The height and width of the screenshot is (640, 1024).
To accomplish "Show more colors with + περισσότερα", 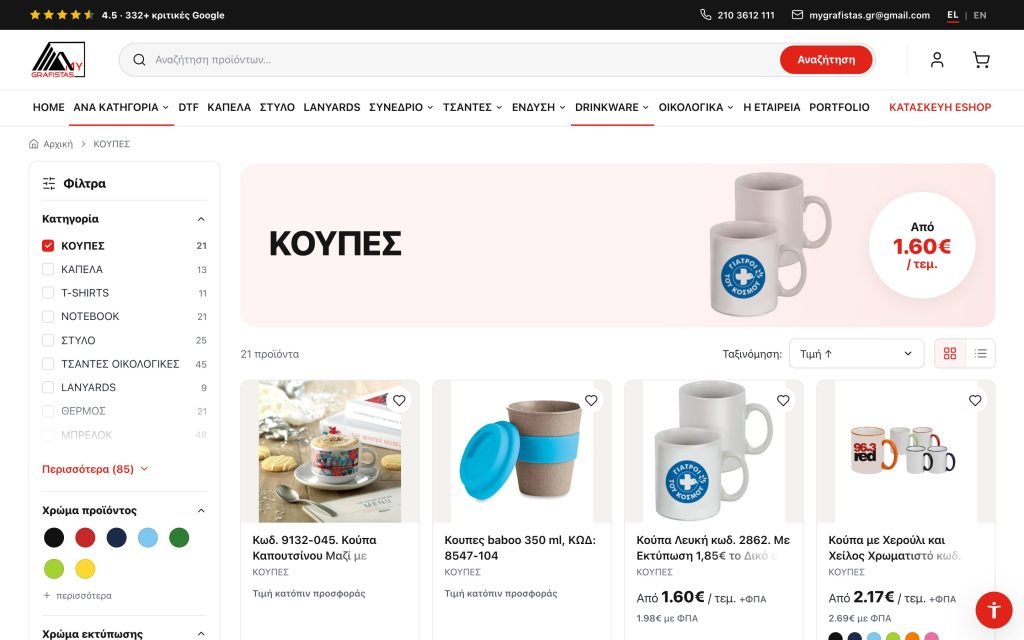I will 77,596.
